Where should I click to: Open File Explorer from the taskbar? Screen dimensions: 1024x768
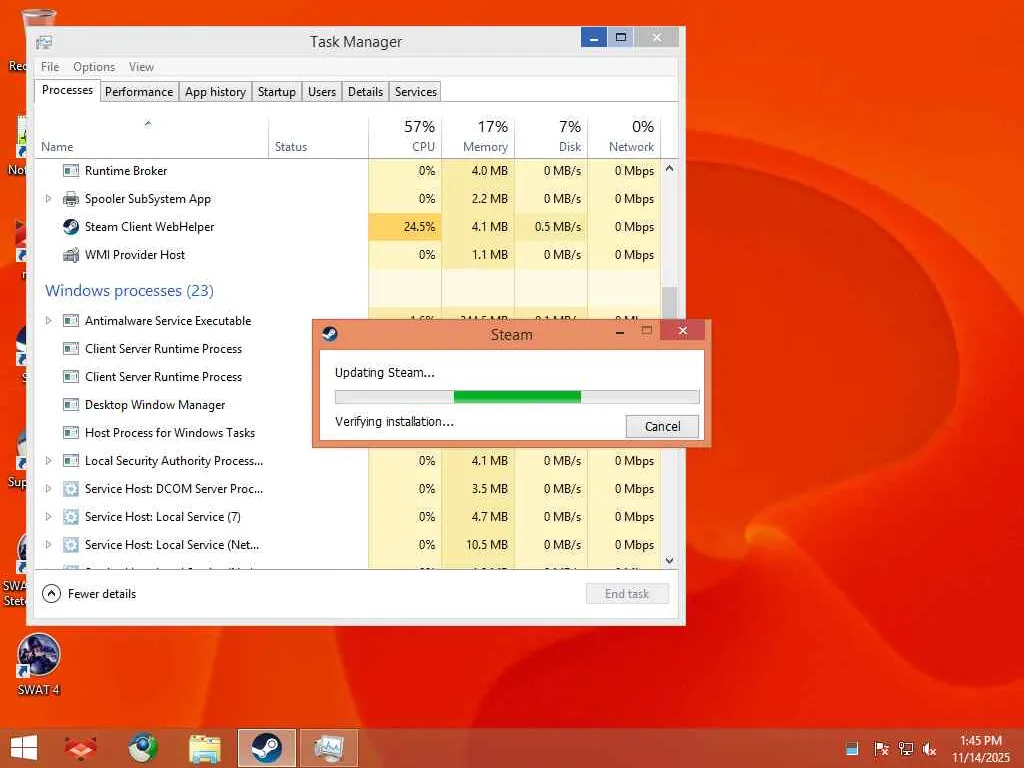[x=204, y=748]
